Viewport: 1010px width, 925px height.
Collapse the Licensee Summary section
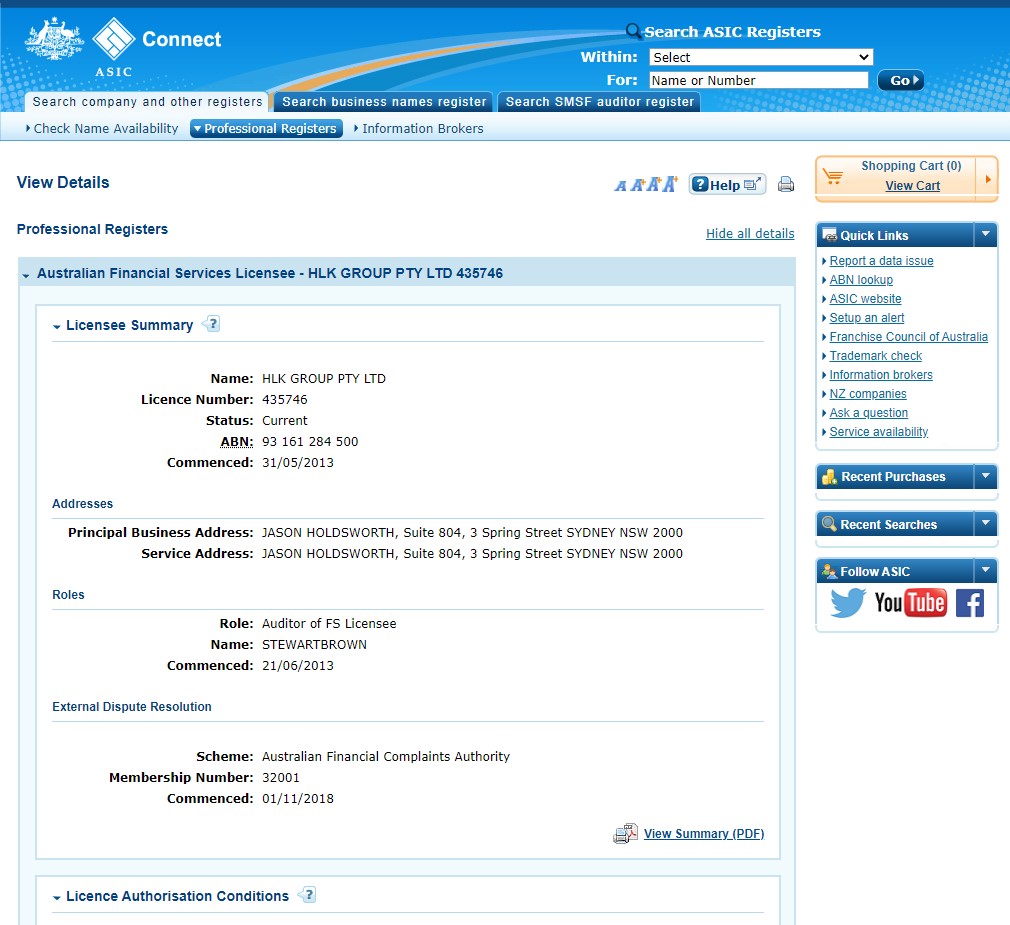point(57,327)
